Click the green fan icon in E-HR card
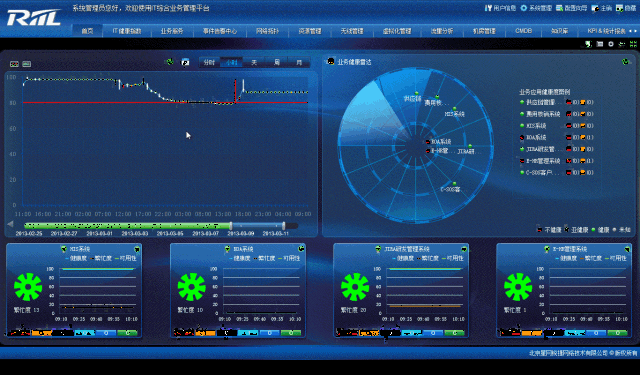640x375 pixels. pos(518,287)
